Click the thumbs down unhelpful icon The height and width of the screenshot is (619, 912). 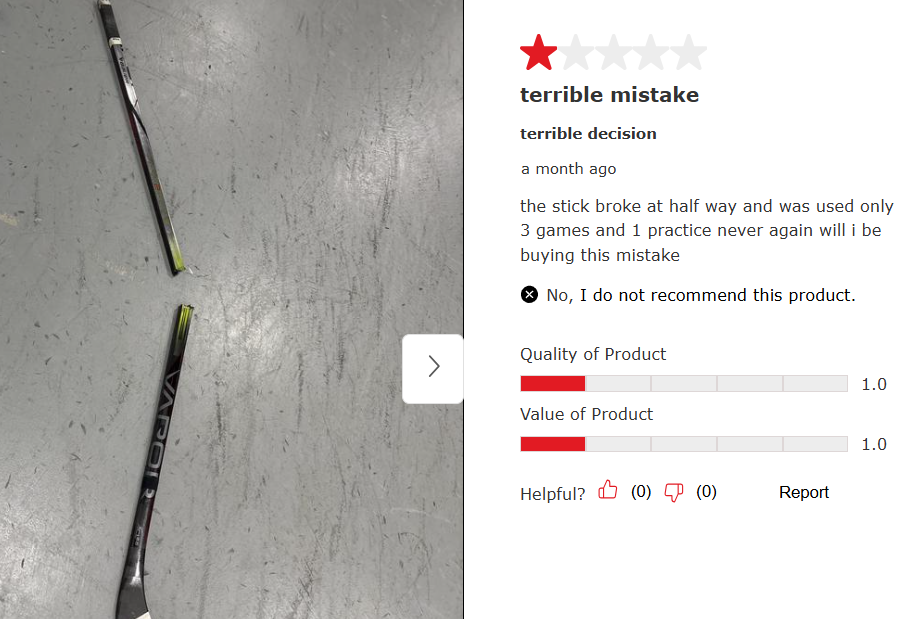coord(674,493)
